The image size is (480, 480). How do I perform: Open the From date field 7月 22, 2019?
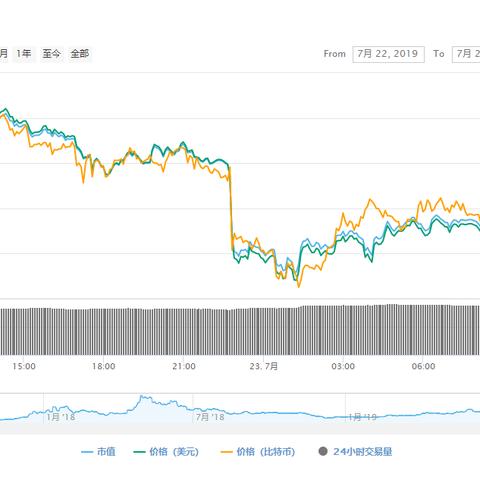[388, 54]
